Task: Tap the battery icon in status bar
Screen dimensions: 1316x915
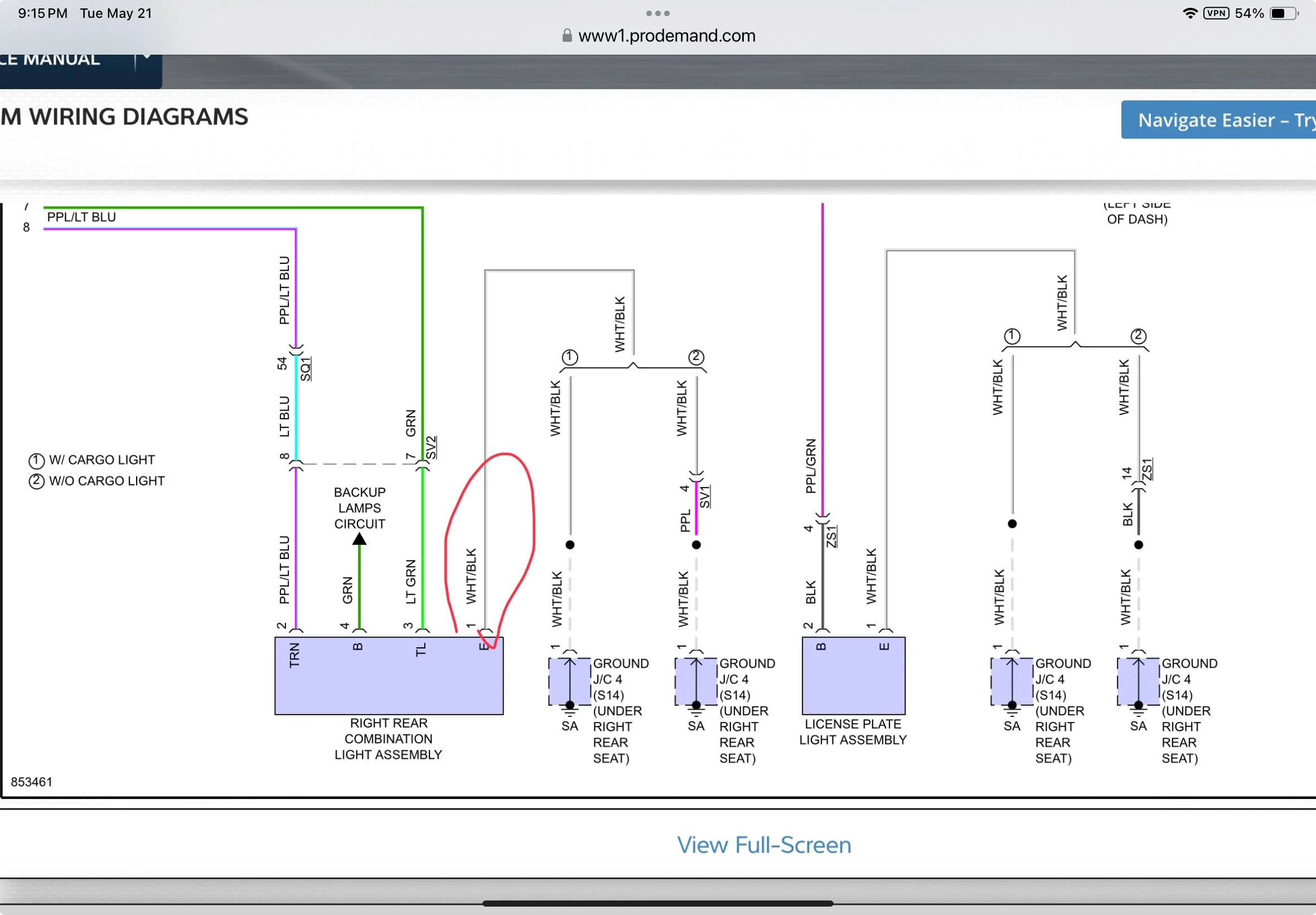Action: click(x=1282, y=13)
